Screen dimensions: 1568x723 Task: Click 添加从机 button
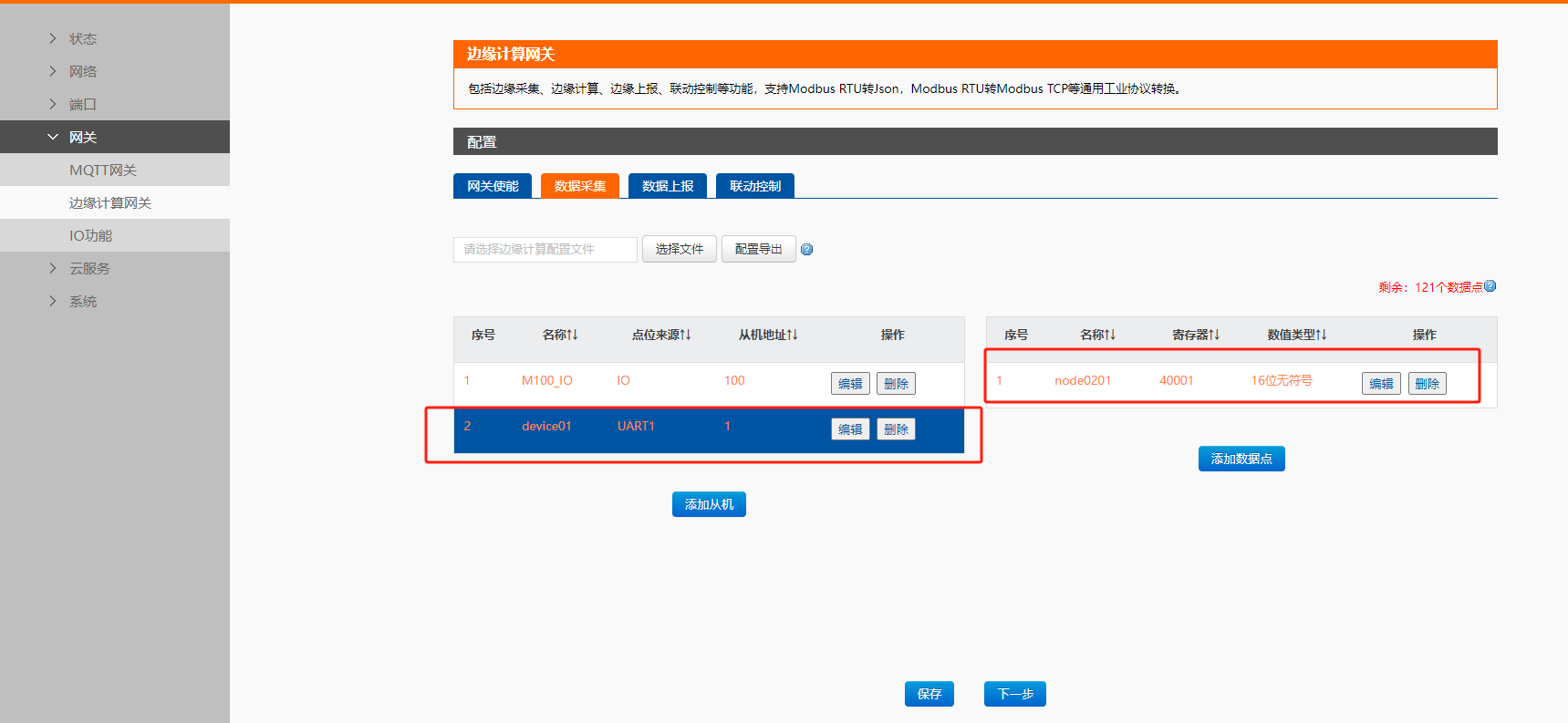coord(709,504)
